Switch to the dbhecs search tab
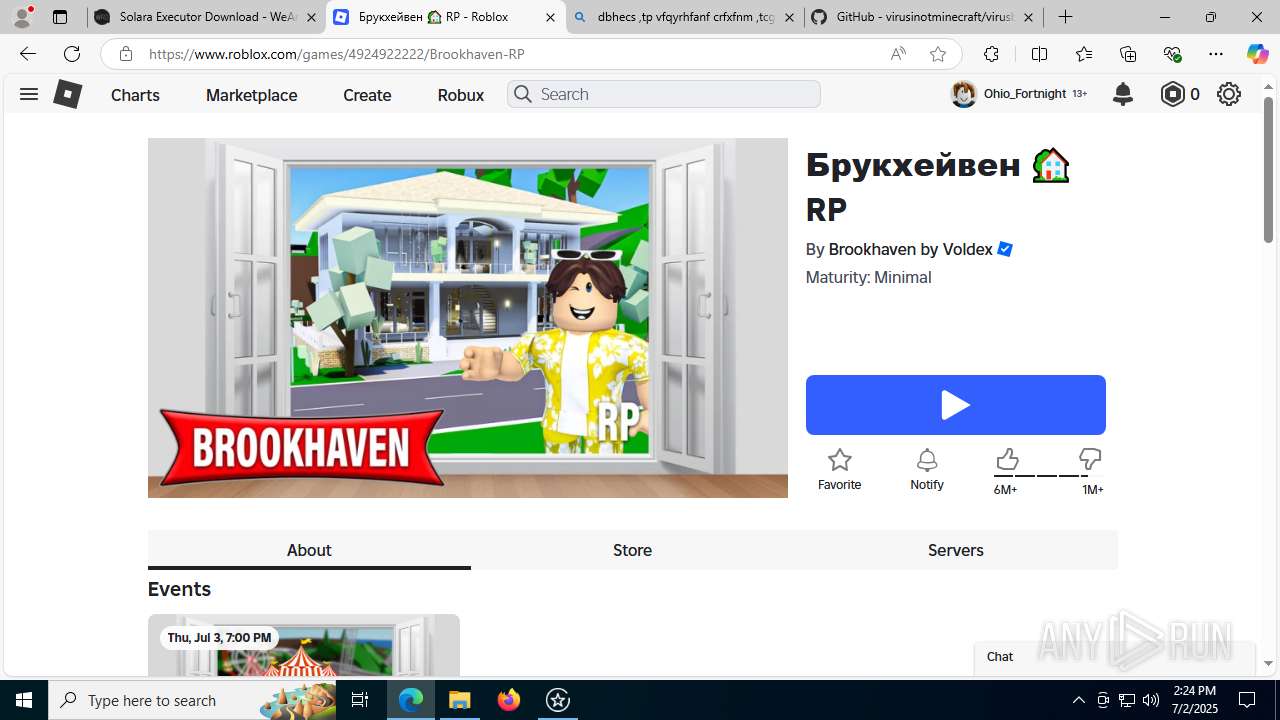Image resolution: width=1280 pixels, height=720 pixels. (685, 17)
